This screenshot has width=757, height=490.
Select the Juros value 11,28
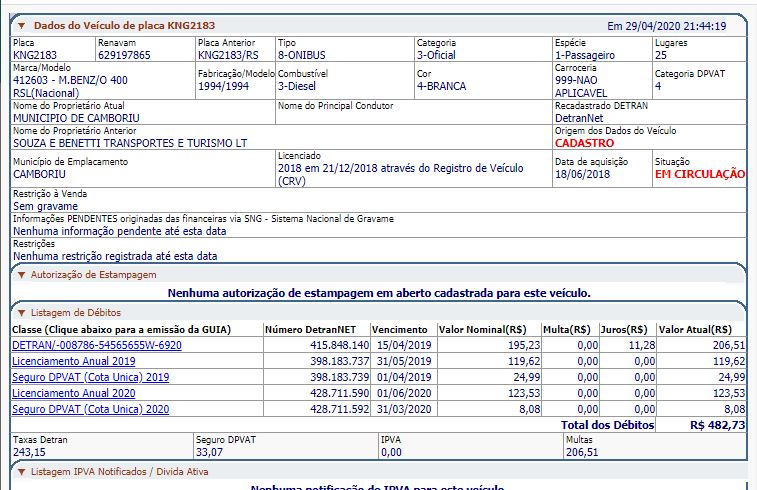click(x=642, y=345)
